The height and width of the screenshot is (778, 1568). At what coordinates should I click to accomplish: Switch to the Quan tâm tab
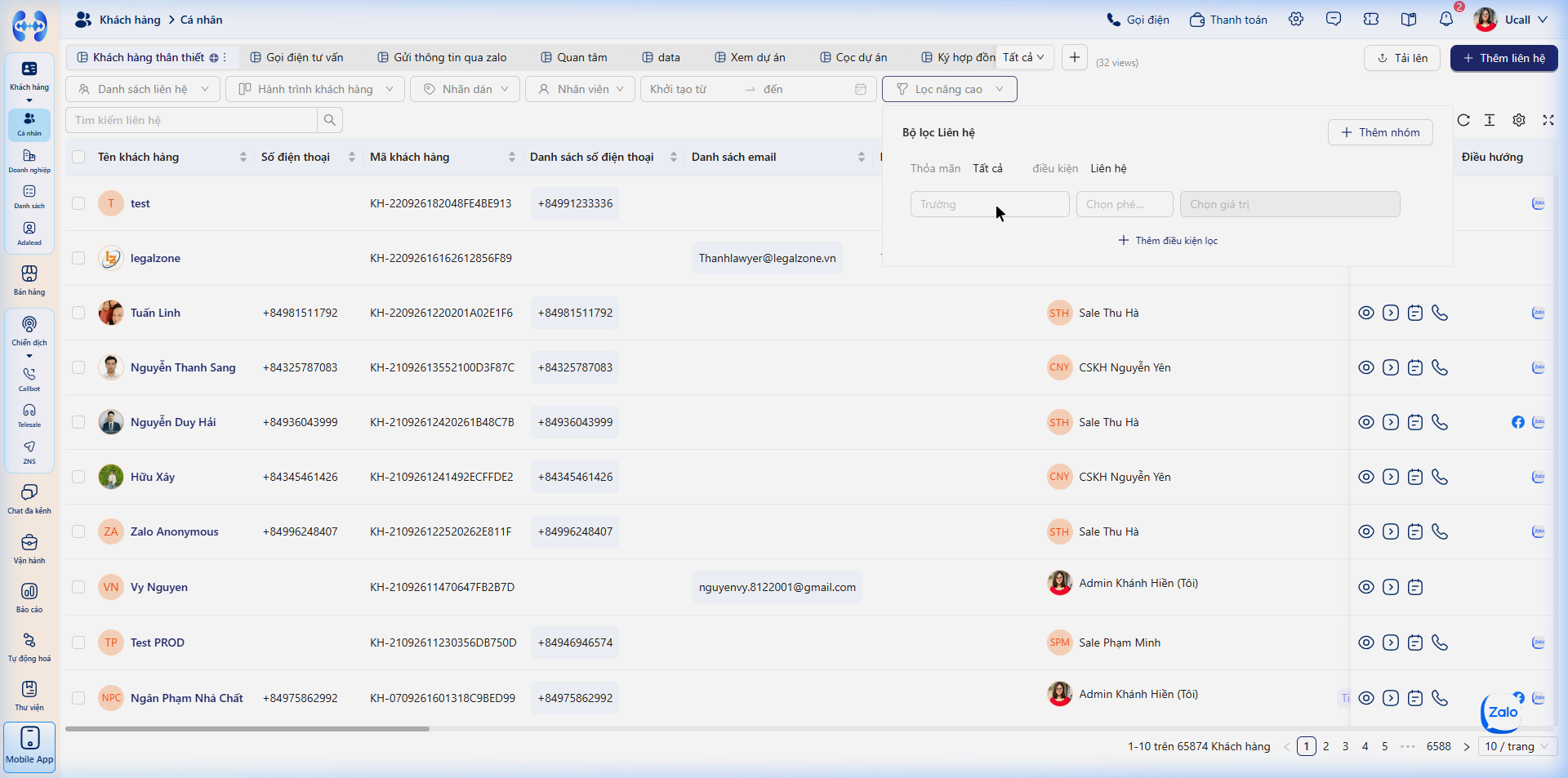(574, 57)
